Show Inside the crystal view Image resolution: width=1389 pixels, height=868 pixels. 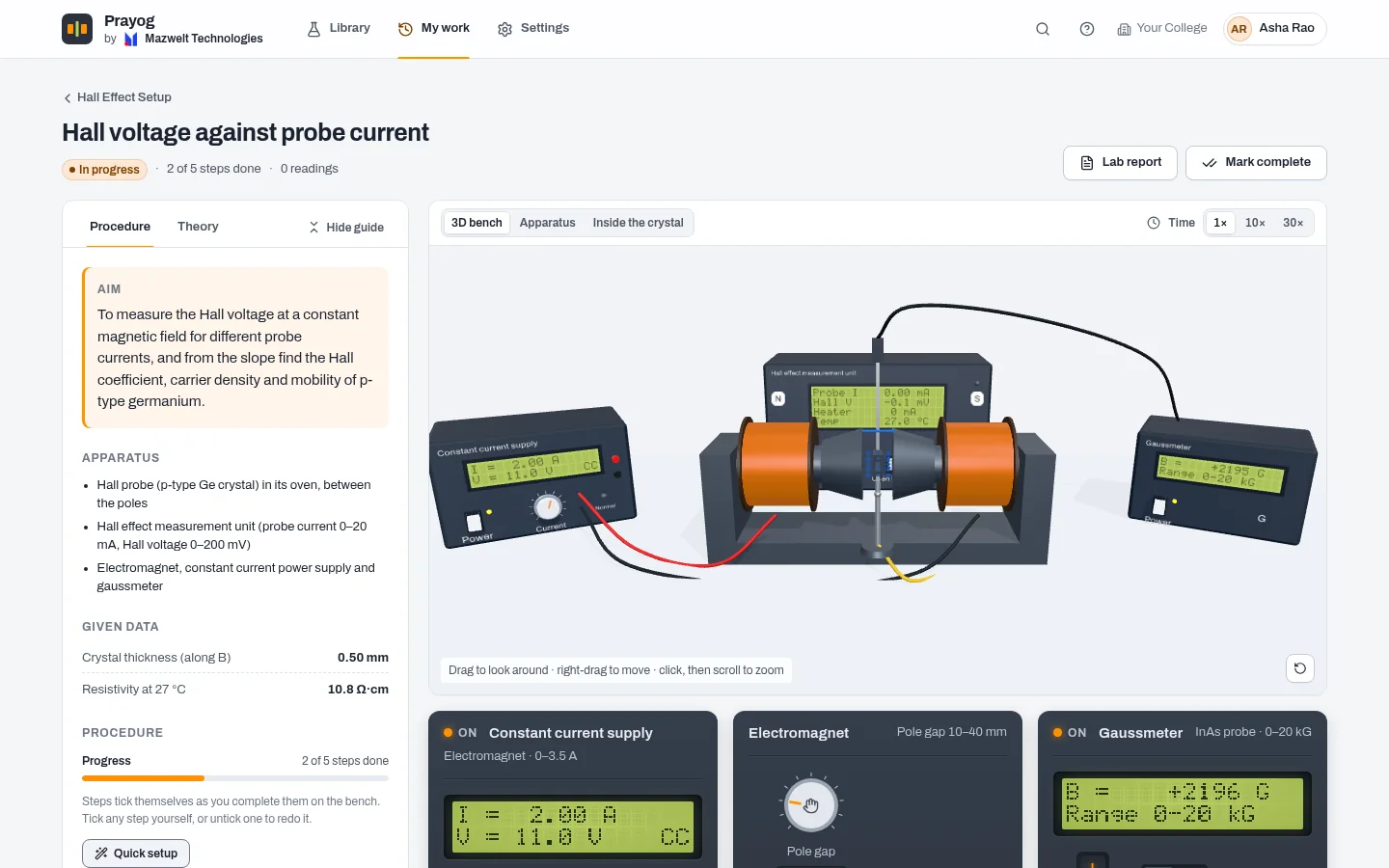pos(638,223)
